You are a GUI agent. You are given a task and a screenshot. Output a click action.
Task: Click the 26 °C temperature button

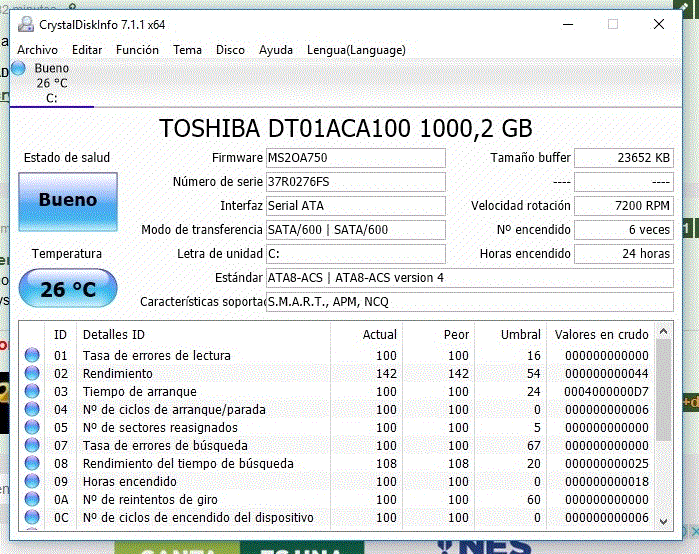(x=68, y=290)
